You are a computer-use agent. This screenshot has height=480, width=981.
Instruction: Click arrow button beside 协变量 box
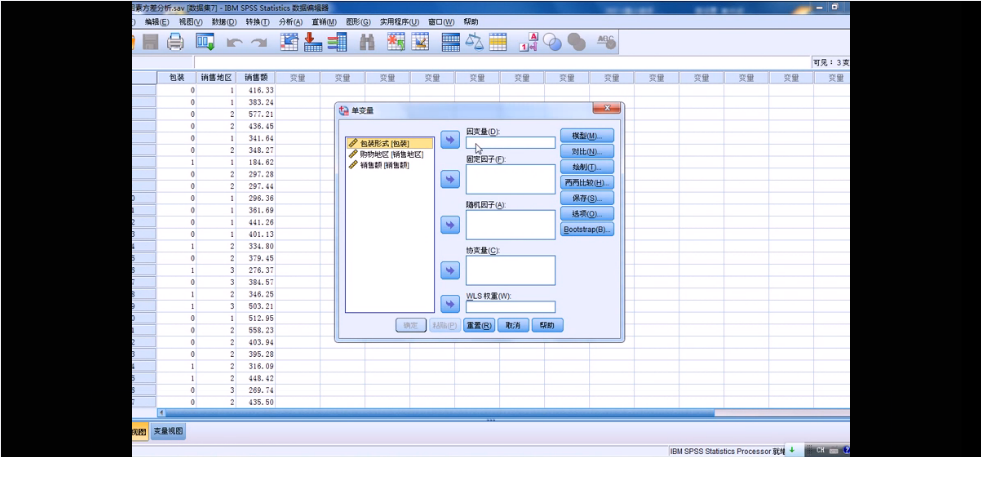coord(450,270)
